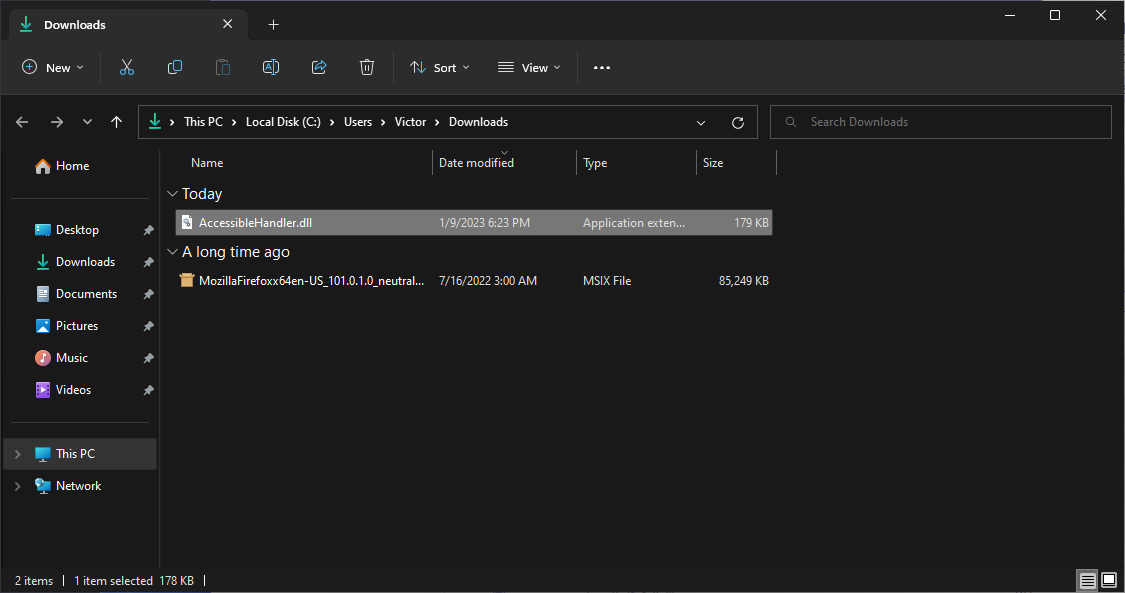Click the Paste clipboard icon
The width and height of the screenshot is (1125, 593).
[x=223, y=67]
